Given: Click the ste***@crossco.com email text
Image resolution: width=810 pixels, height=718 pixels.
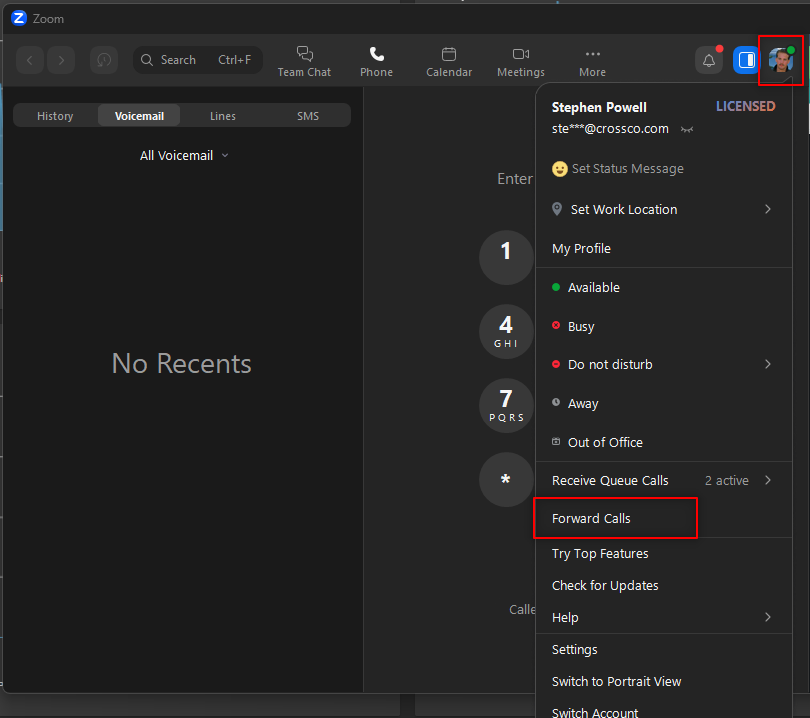Looking at the screenshot, I should [x=610, y=129].
